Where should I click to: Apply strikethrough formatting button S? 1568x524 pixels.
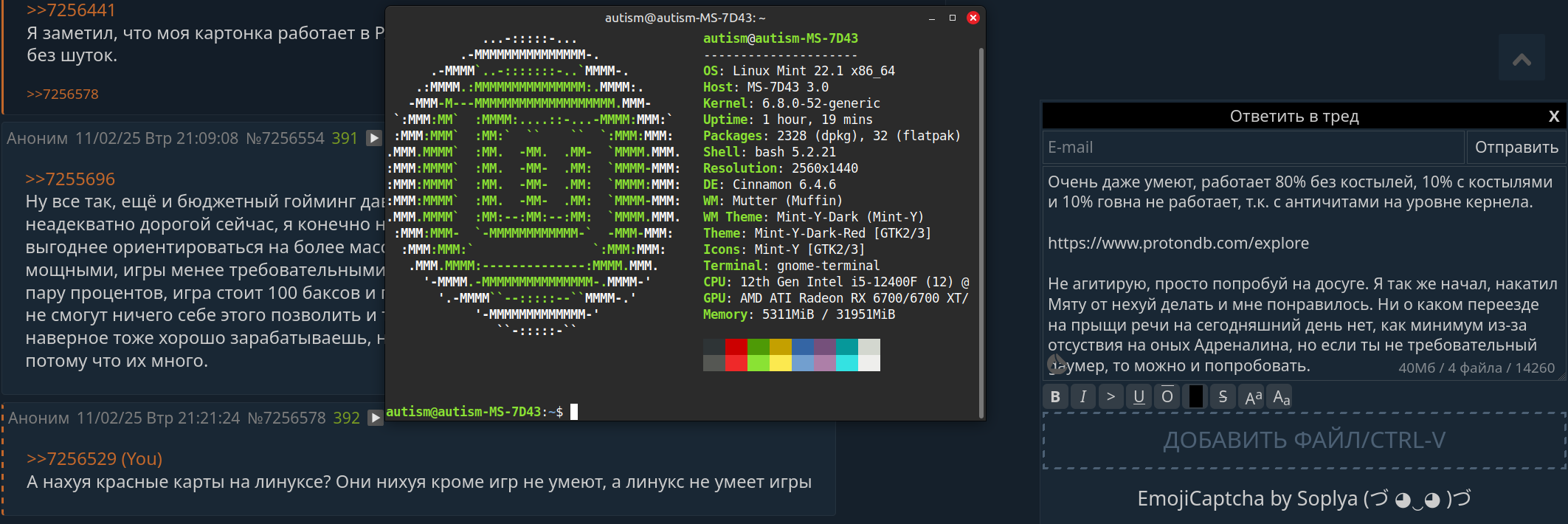click(1223, 396)
